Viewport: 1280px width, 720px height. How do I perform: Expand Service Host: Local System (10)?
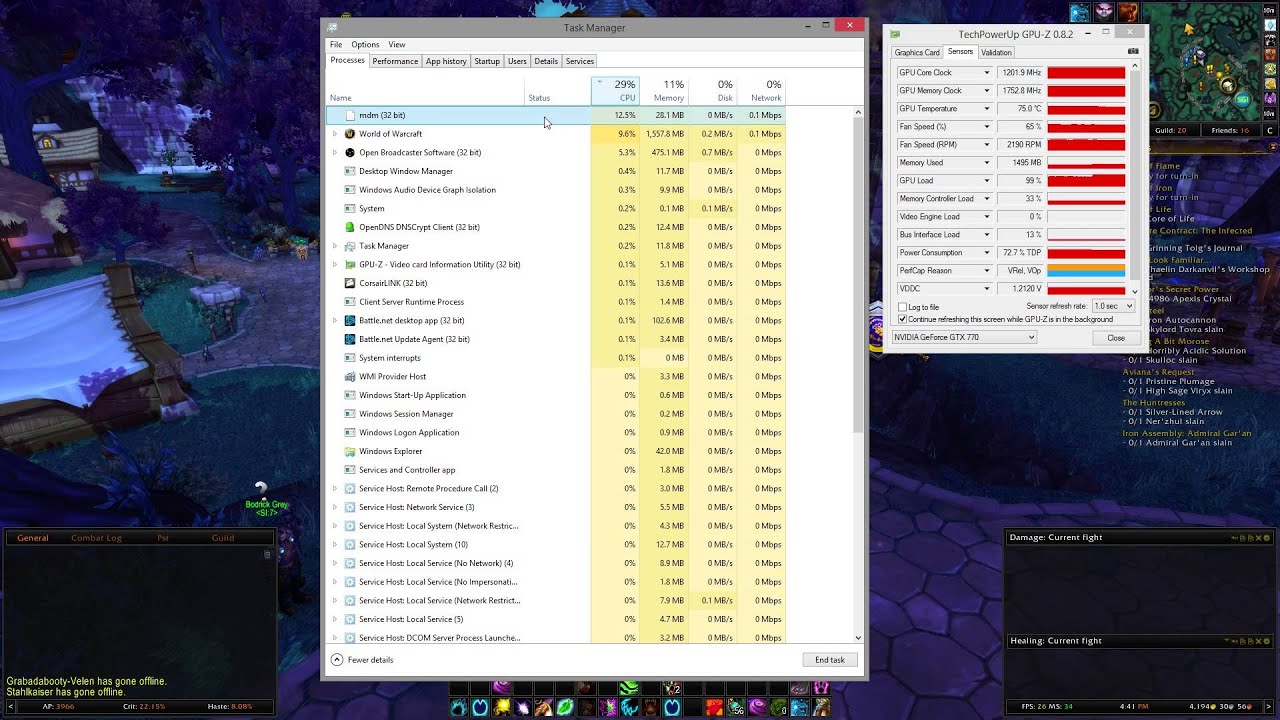coord(335,545)
